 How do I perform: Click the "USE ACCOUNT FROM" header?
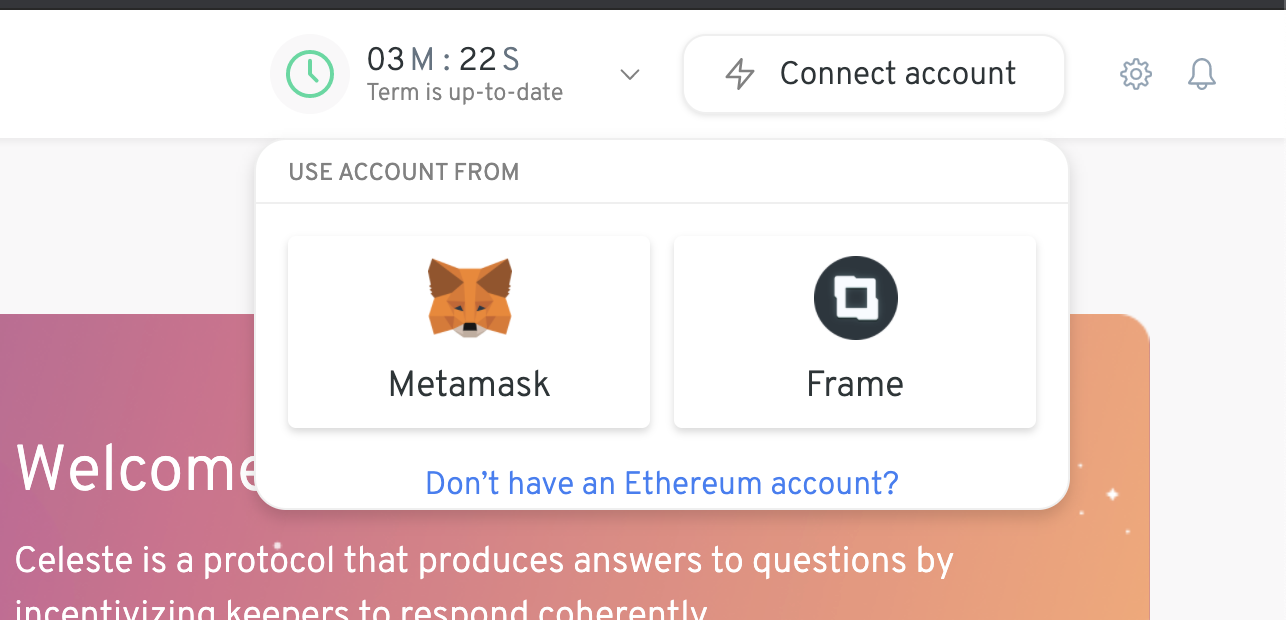pyautogui.click(x=404, y=172)
